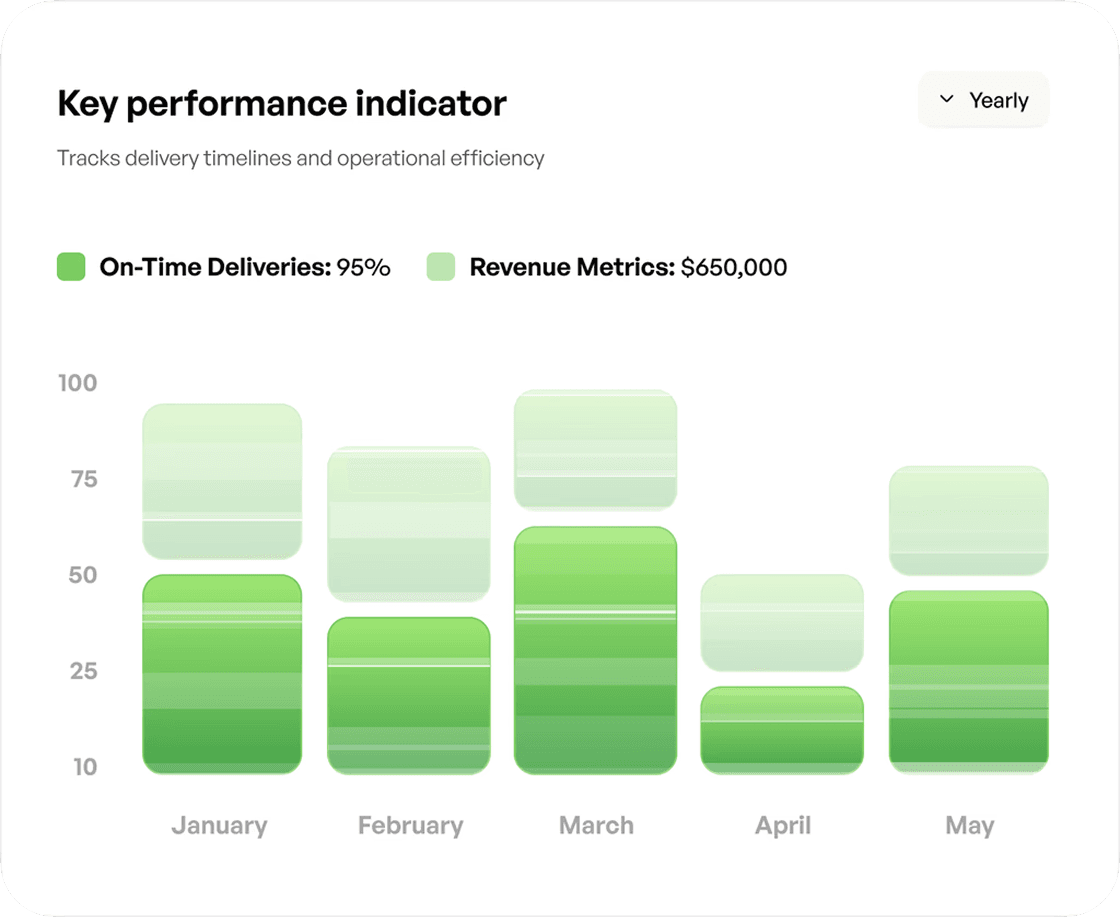
Task: Click the chevron beside Yearly
Action: point(945,99)
